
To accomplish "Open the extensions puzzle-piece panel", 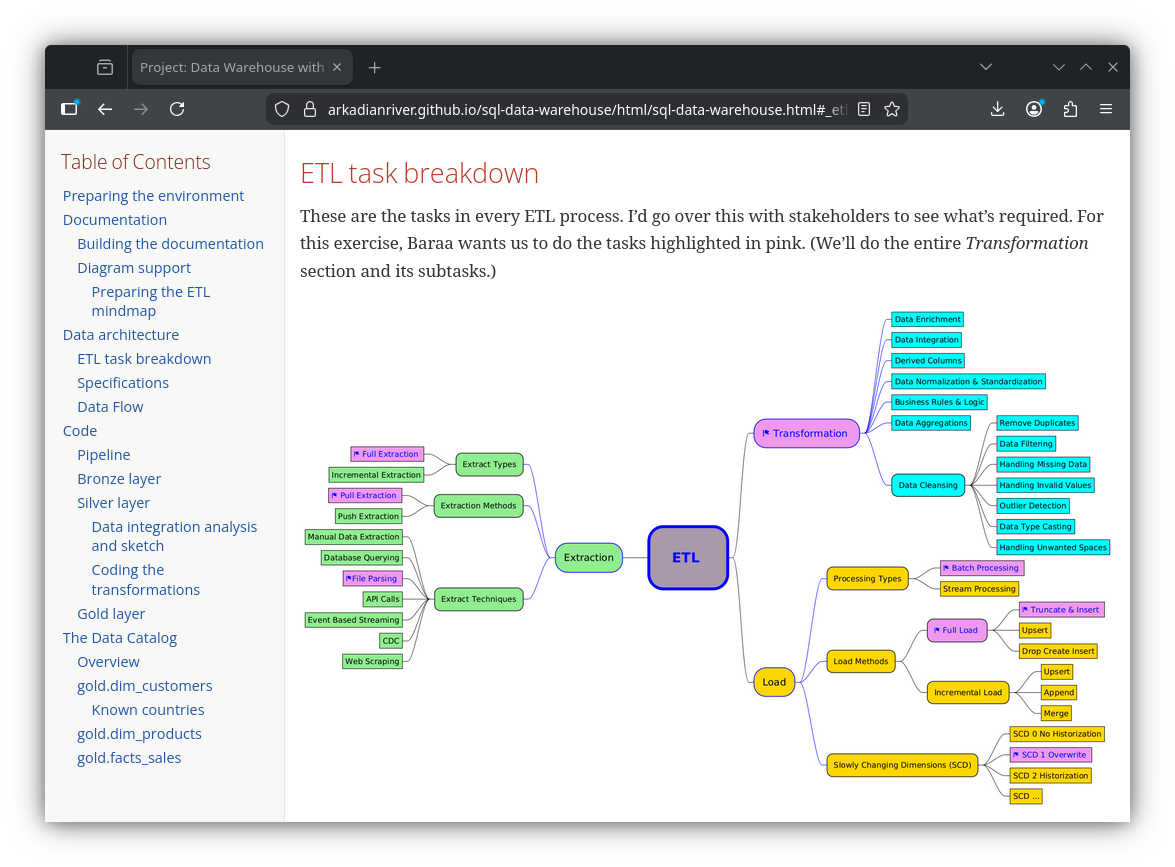I will point(1070,109).
